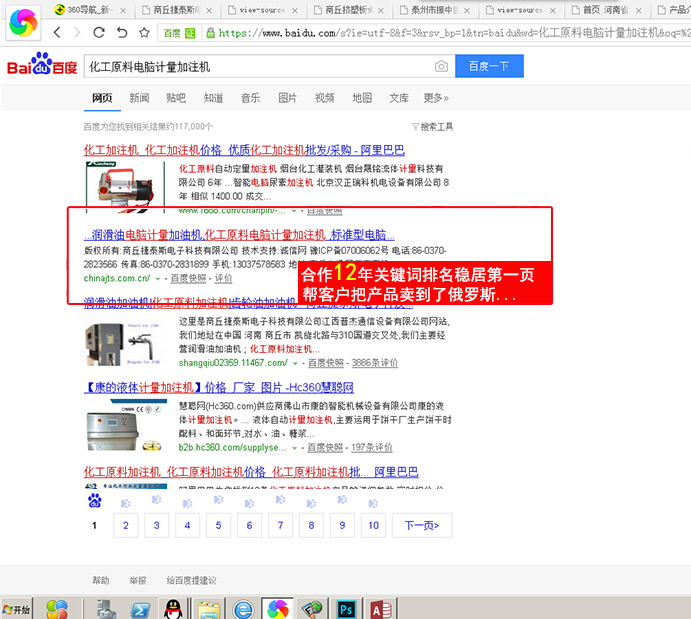
Task: Click the 百度一下 search button
Action: [489, 66]
